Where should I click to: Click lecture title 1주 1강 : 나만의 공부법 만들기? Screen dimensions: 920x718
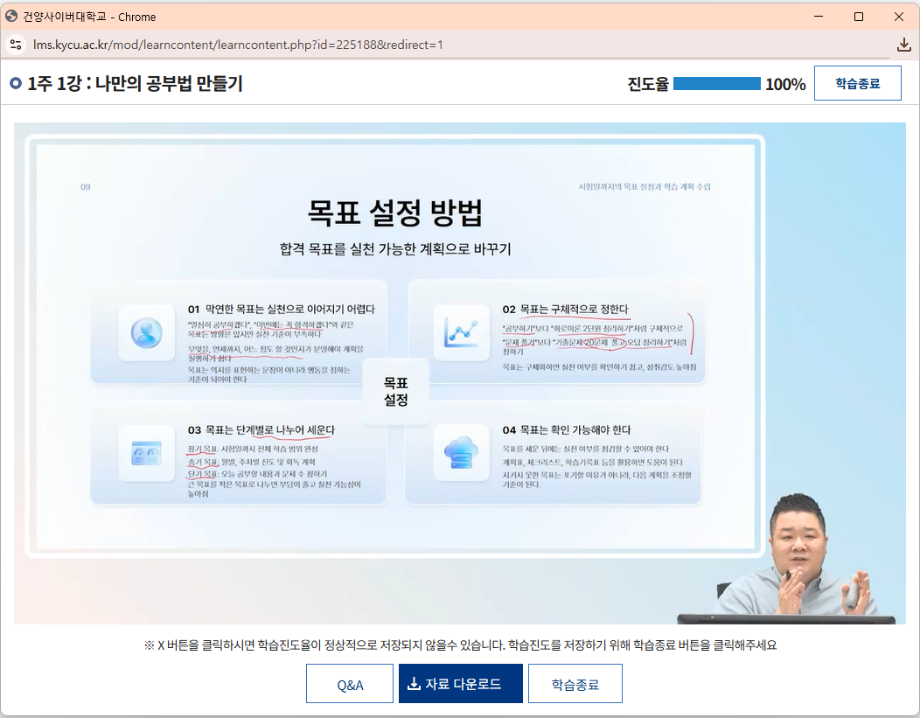tap(135, 83)
